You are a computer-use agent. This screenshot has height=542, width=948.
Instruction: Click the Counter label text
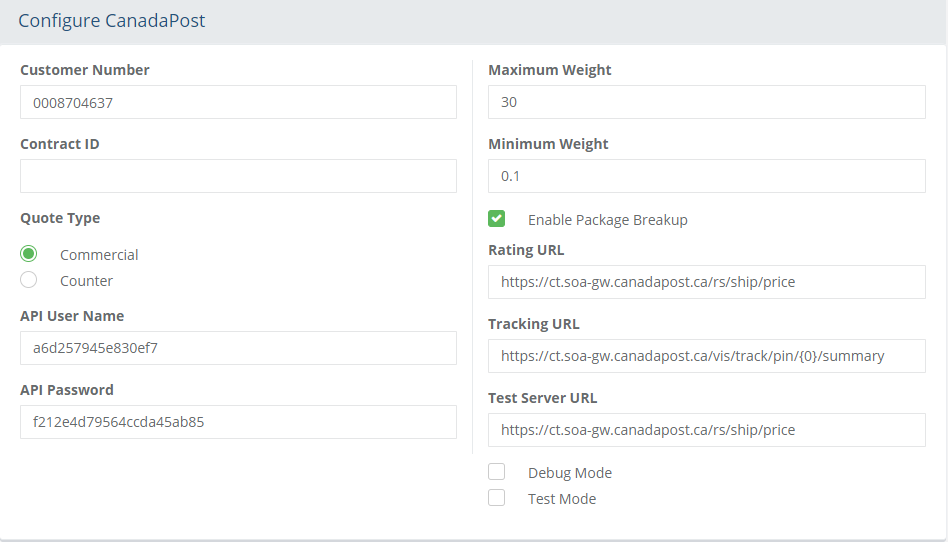(x=86, y=281)
